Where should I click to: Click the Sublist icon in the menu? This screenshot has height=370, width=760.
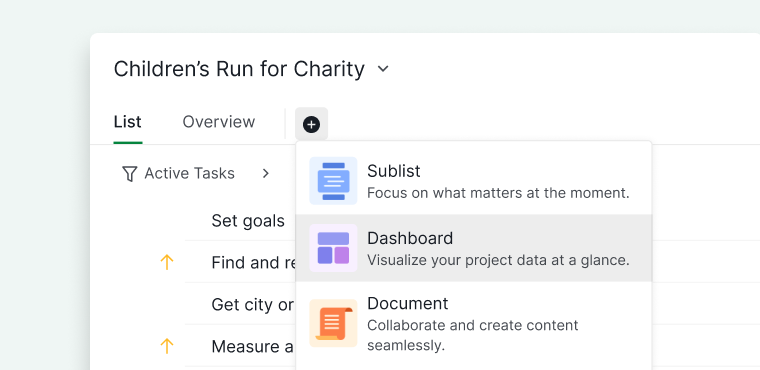click(x=333, y=181)
